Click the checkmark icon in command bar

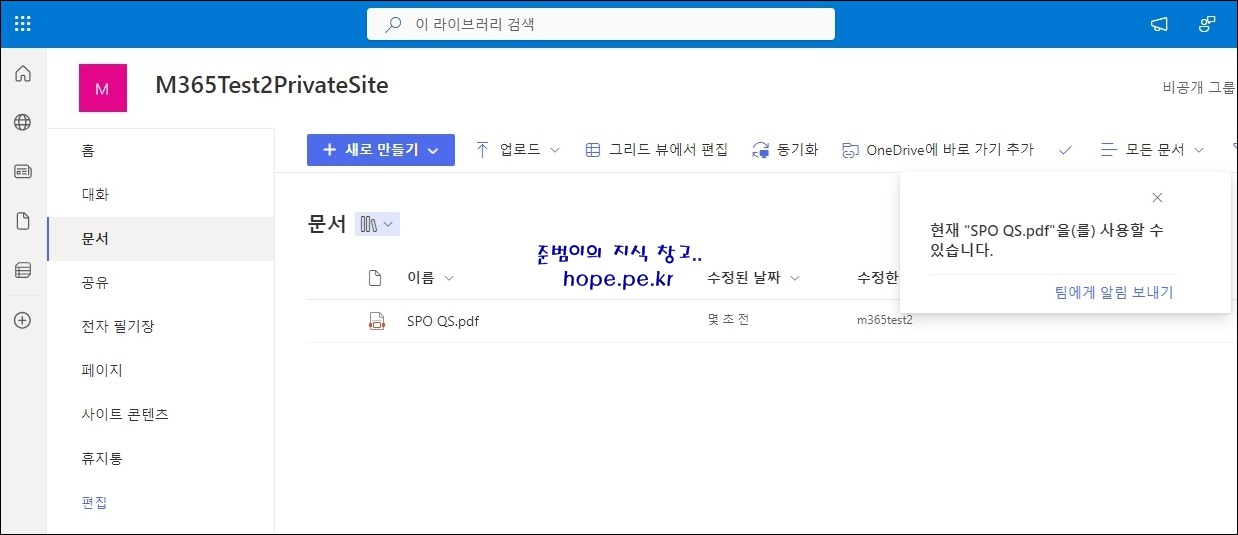click(x=1065, y=150)
